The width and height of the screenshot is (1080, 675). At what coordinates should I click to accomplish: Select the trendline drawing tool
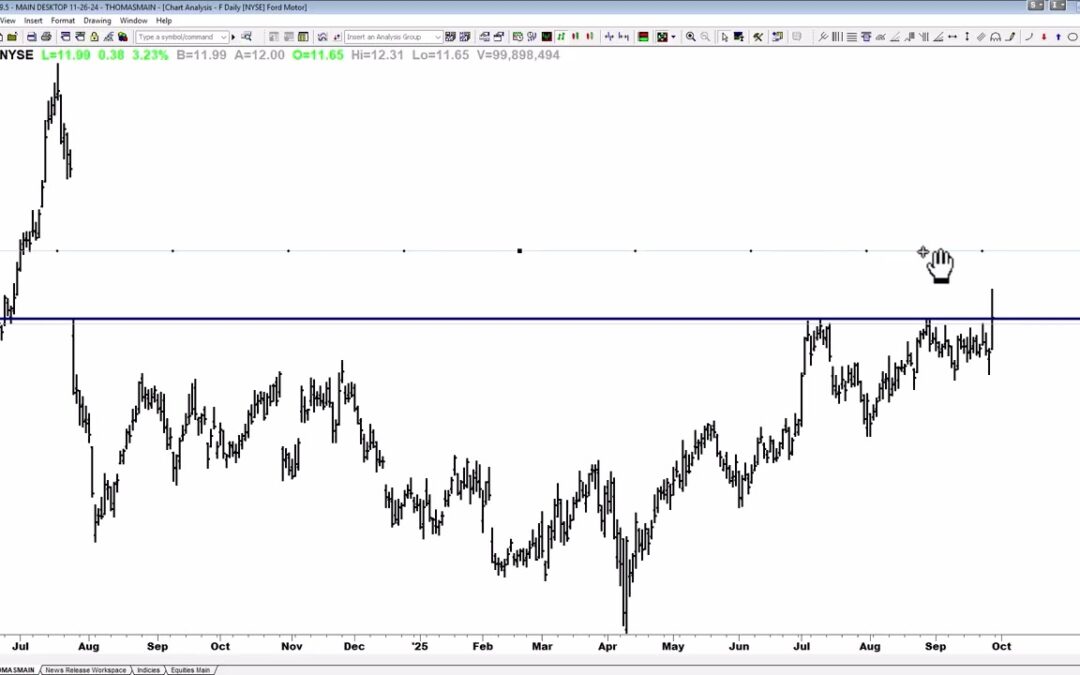pyautogui.click(x=824, y=36)
